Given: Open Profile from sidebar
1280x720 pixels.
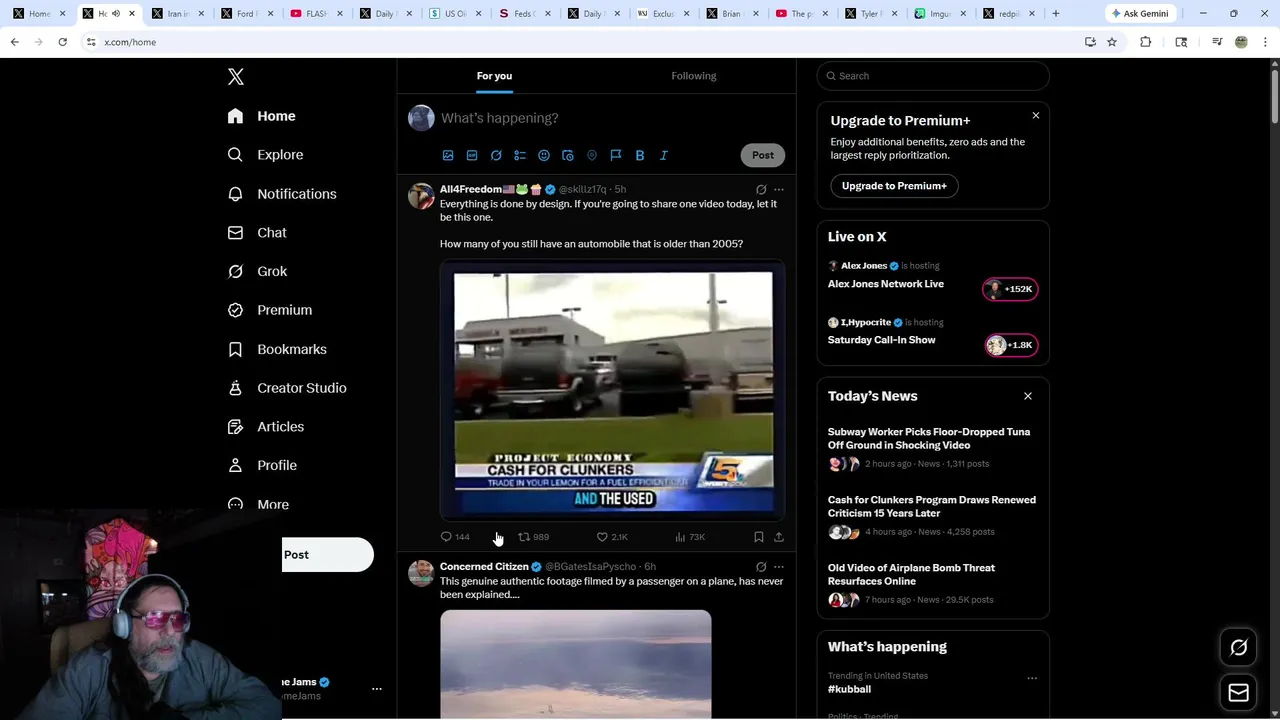Looking at the screenshot, I should pos(262,465).
